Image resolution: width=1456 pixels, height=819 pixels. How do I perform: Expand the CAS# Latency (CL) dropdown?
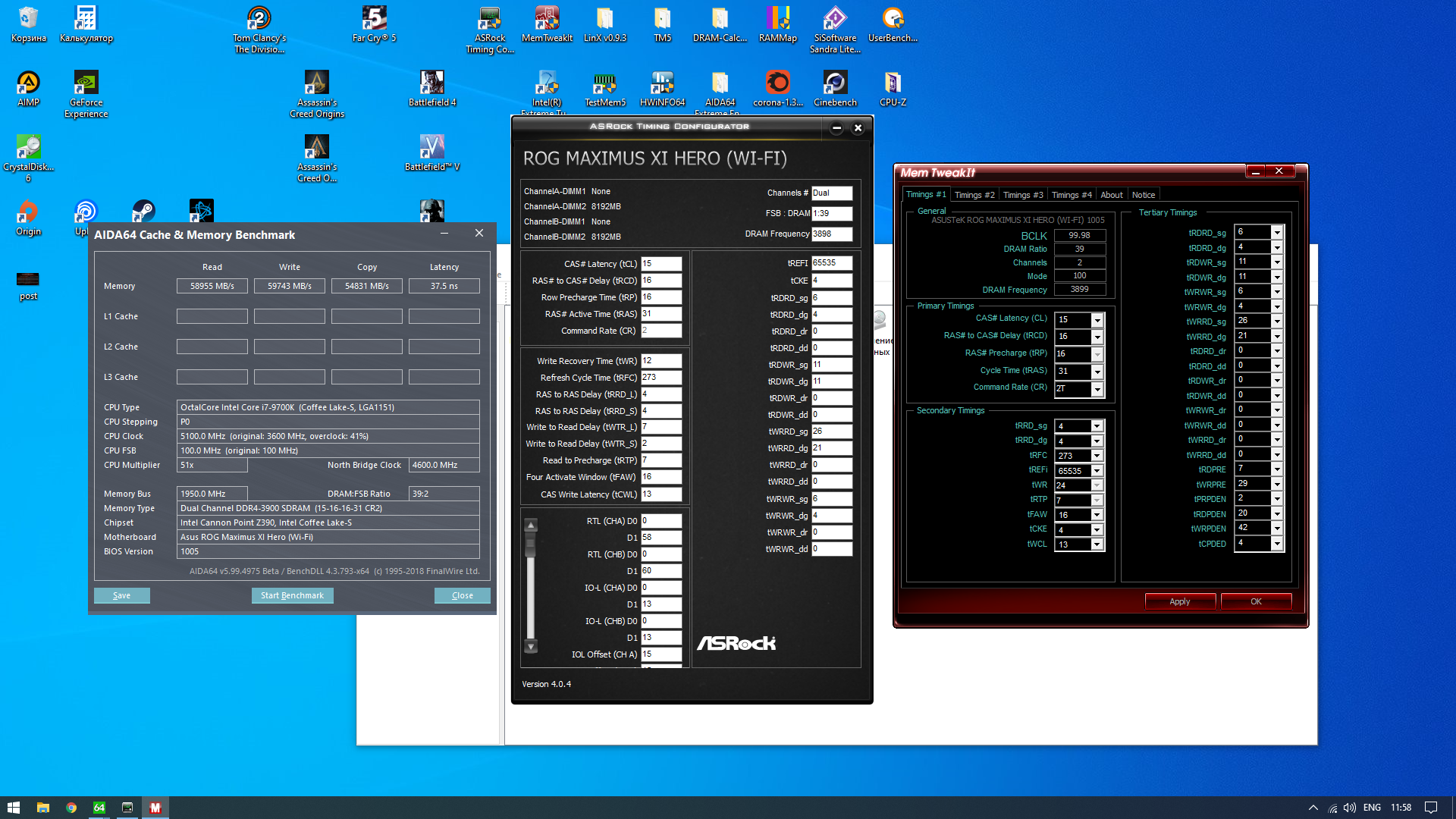[1097, 320]
